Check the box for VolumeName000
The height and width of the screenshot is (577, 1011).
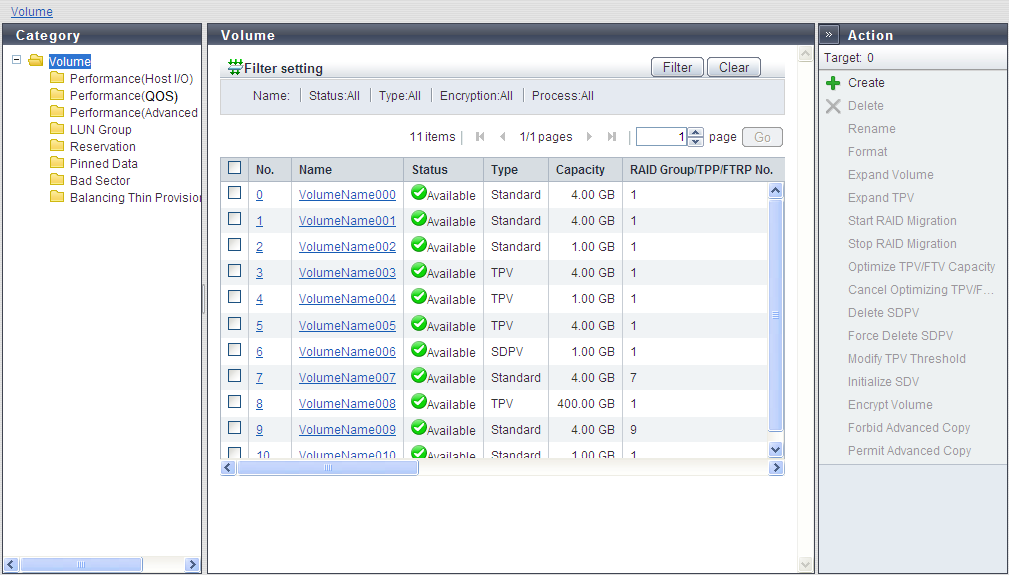click(x=235, y=193)
